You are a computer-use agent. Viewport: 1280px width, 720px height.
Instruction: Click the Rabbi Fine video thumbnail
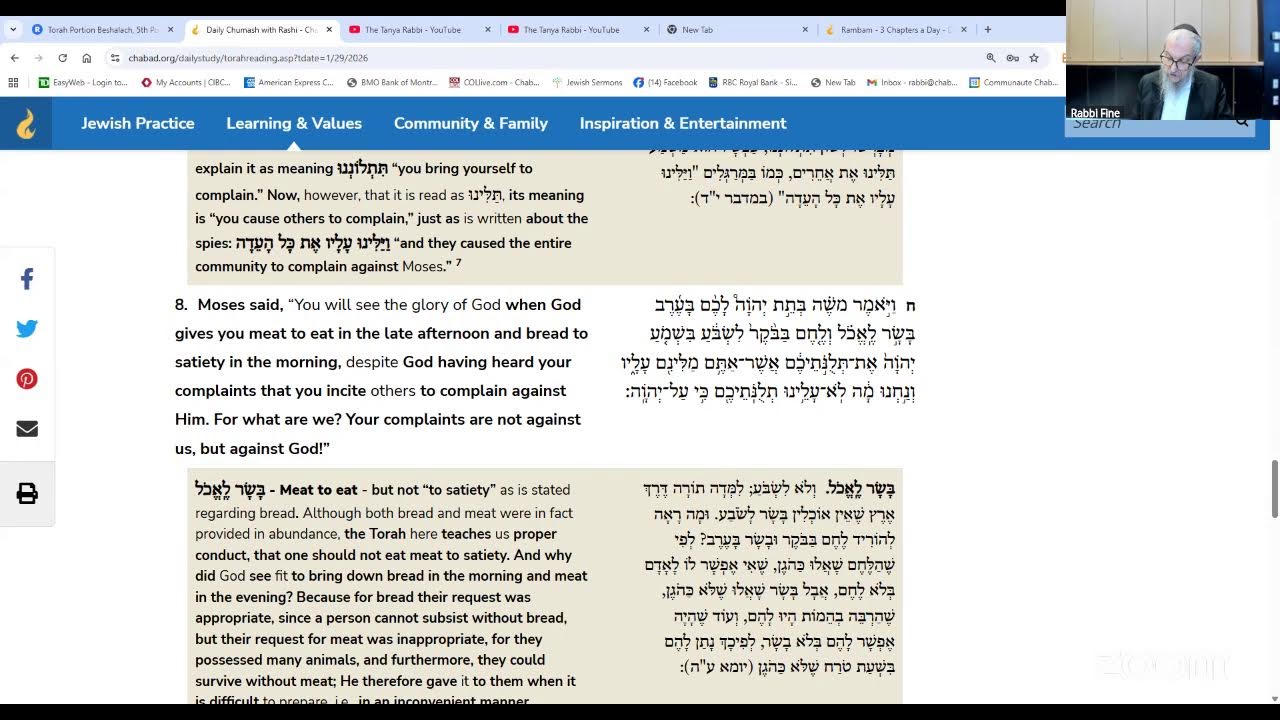coord(1173,60)
